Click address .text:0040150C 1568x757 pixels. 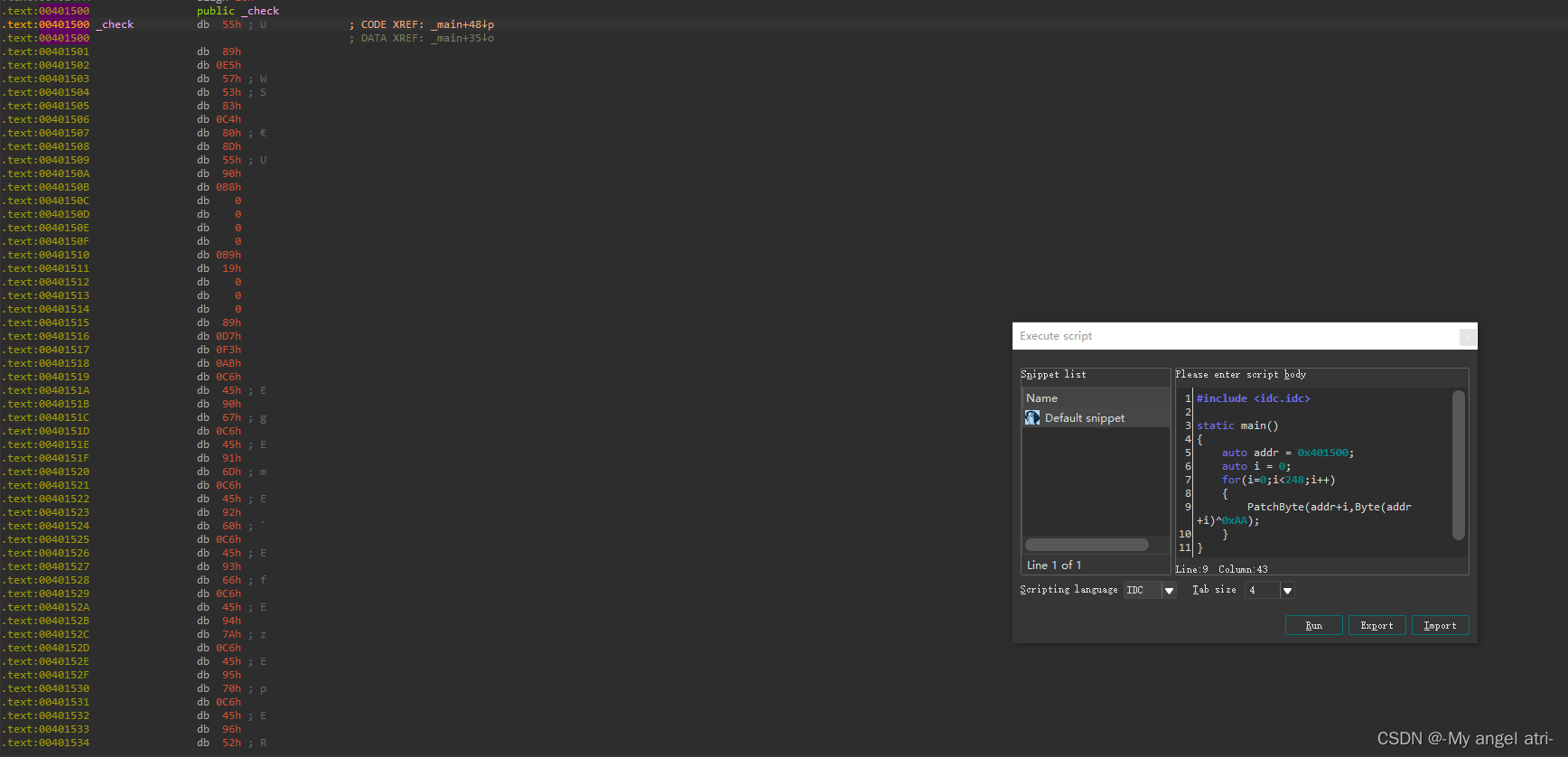coord(45,201)
